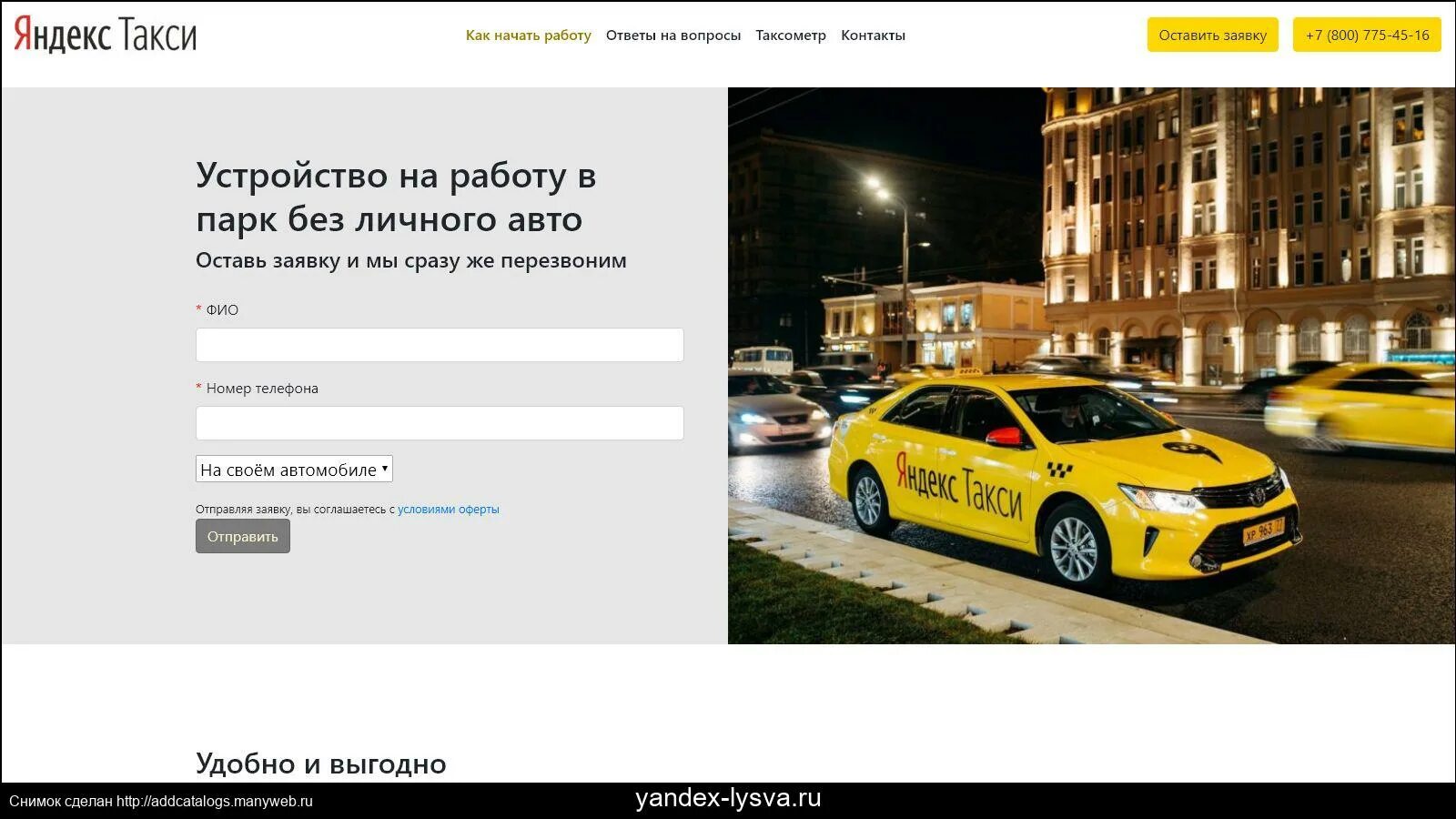Image resolution: width=1456 pixels, height=819 pixels.
Task: Click the Удобно и выгодно heading
Action: 321,763
